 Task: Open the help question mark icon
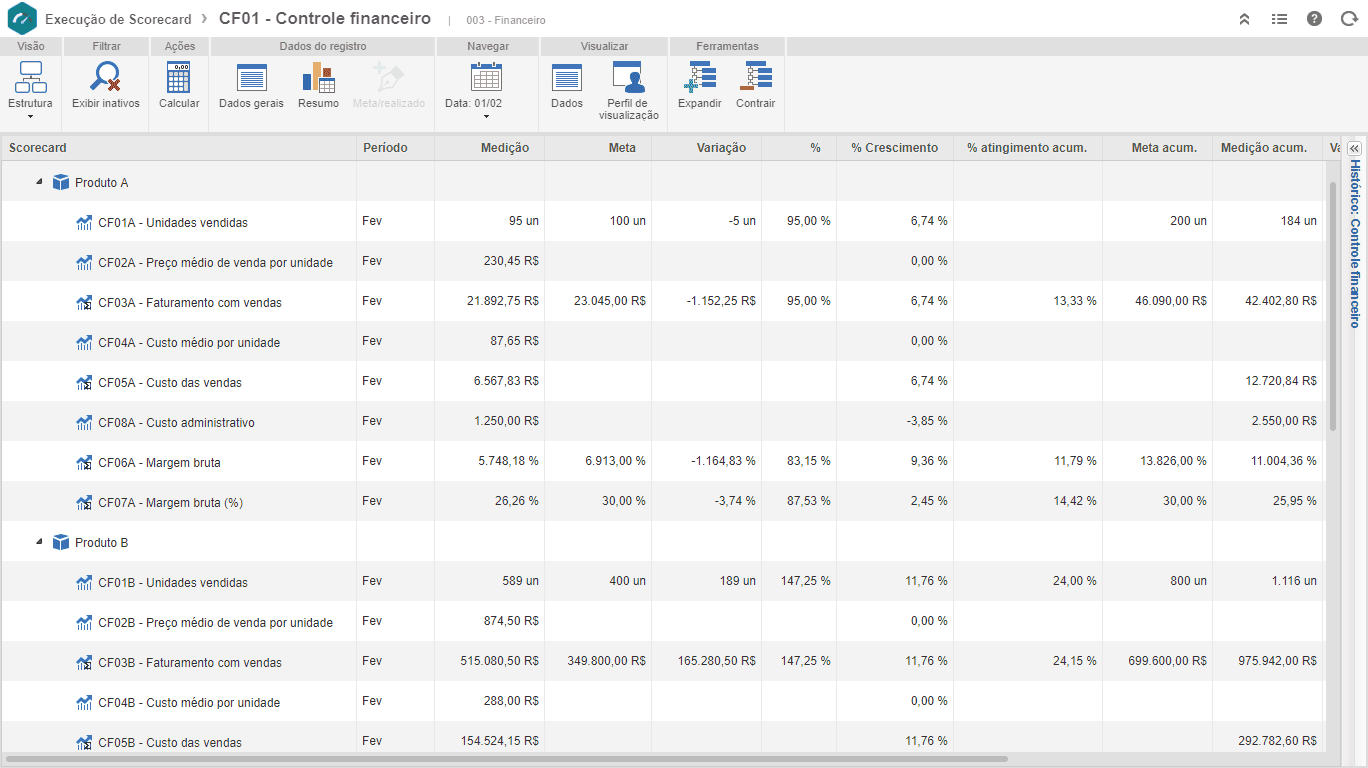pos(1314,19)
